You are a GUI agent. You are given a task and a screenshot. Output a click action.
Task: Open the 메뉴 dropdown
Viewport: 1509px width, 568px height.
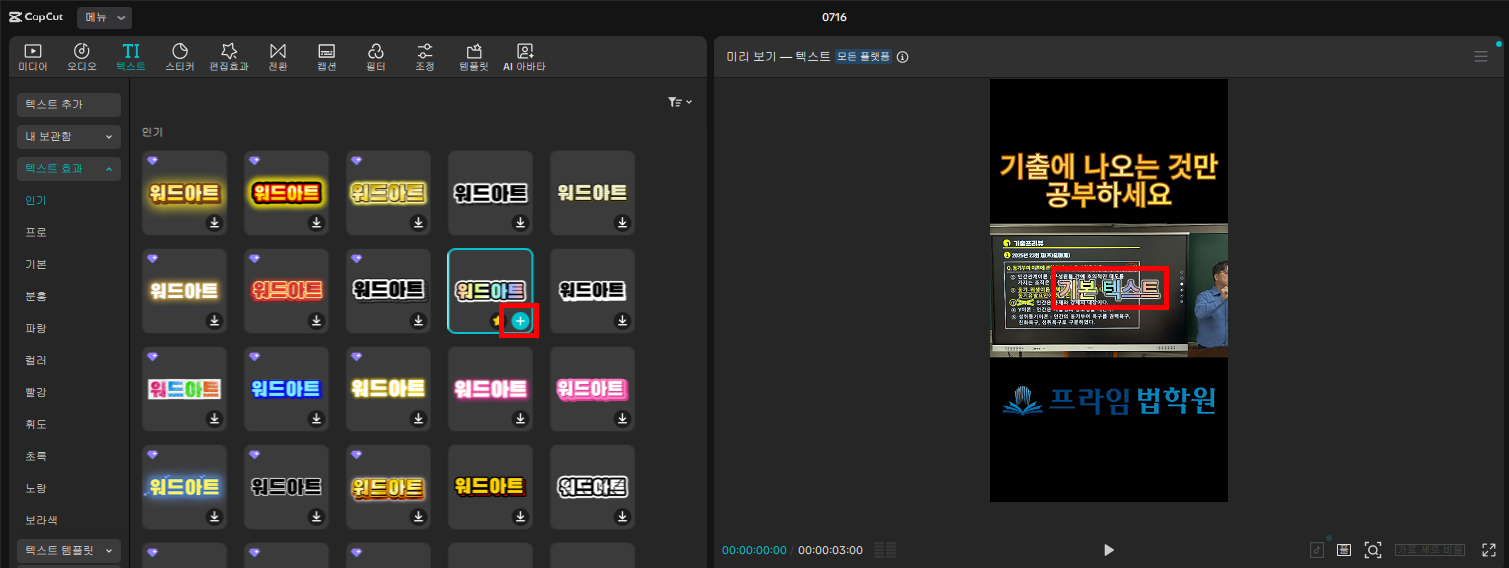pyautogui.click(x=104, y=17)
